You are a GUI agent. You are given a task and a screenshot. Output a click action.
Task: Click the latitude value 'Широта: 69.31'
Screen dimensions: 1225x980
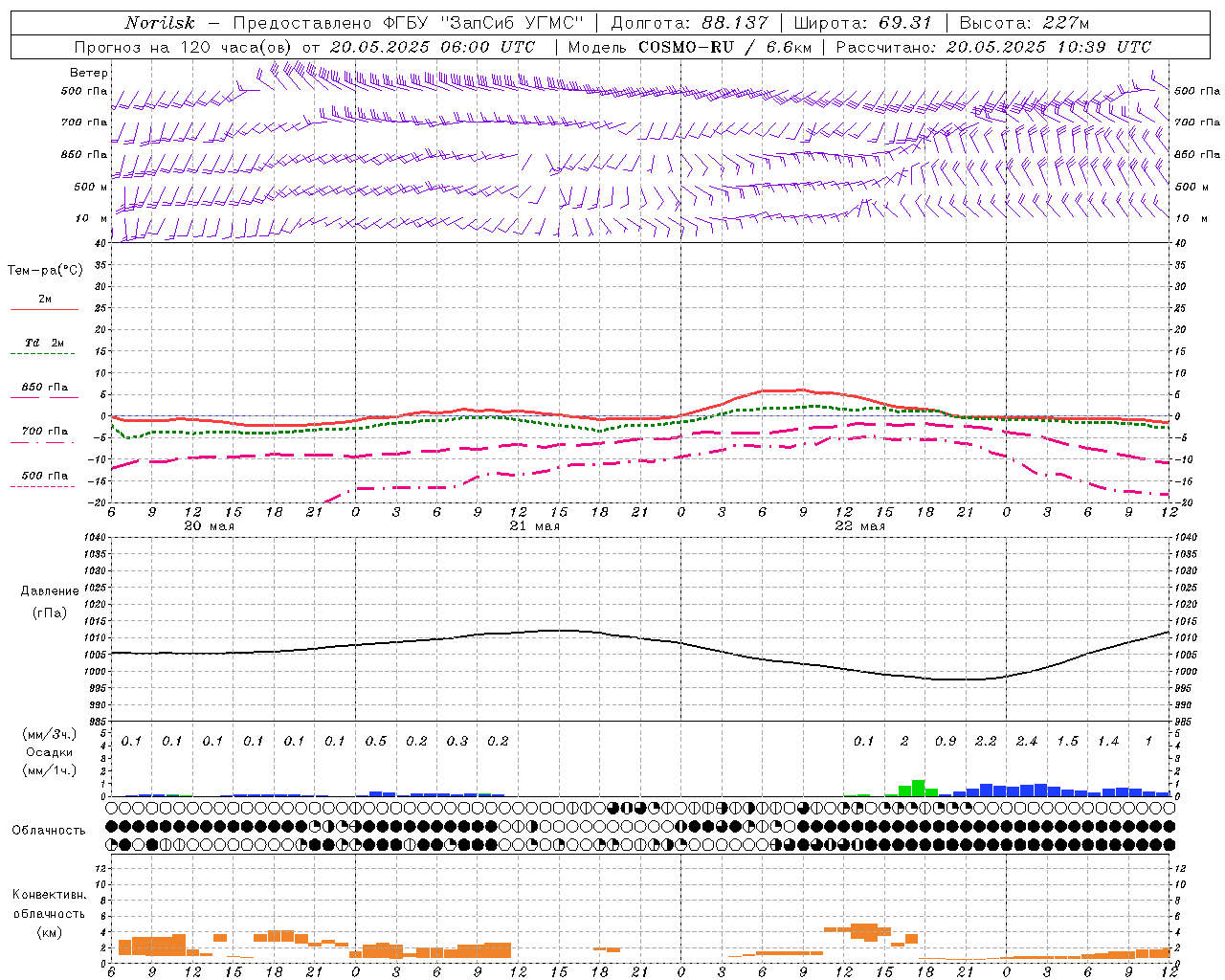[x=863, y=23]
